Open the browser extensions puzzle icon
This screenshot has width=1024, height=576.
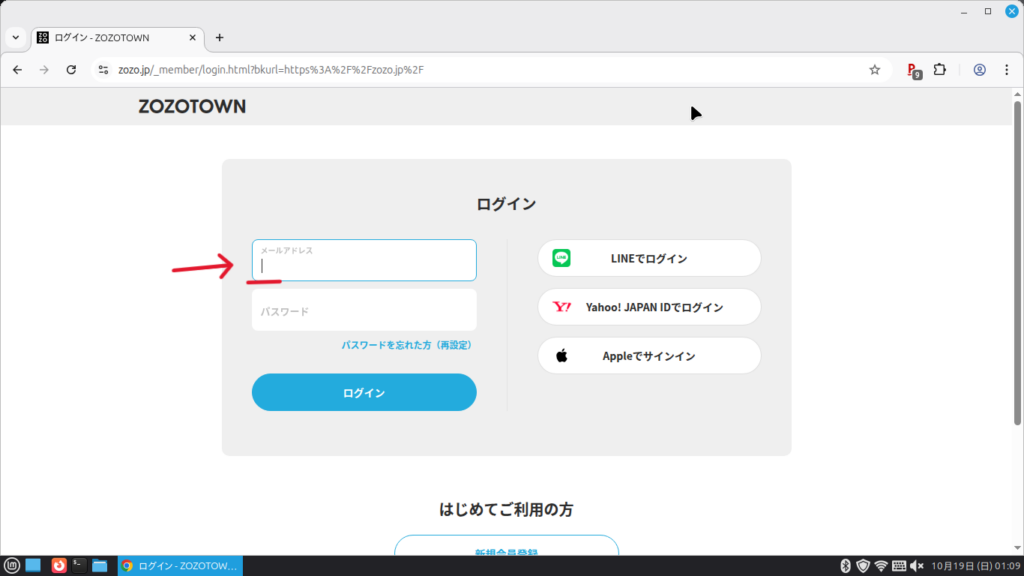pos(940,70)
